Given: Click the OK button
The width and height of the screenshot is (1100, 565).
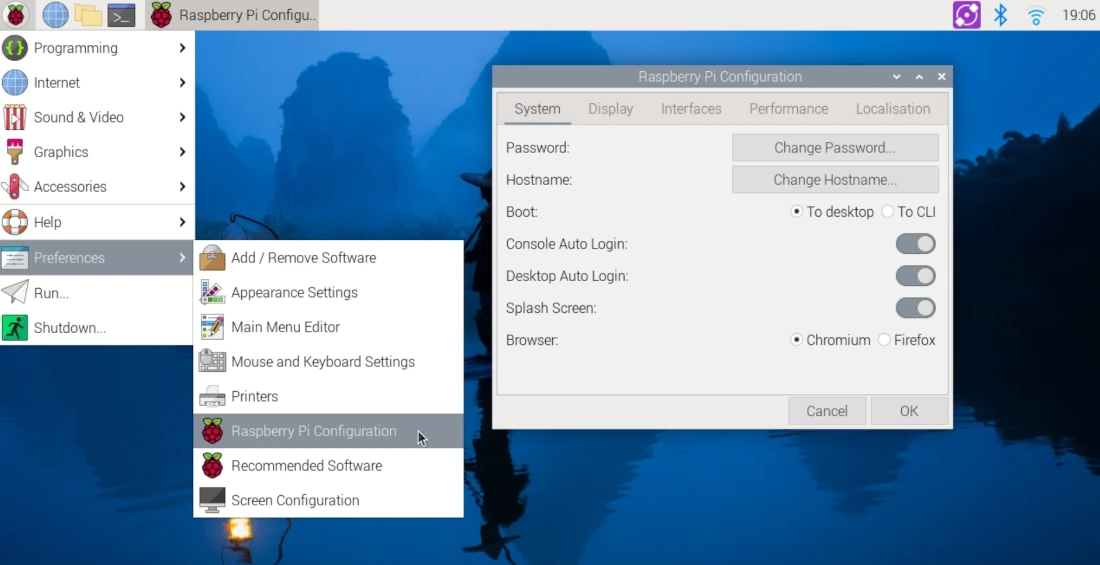Looking at the screenshot, I should coord(909,411).
